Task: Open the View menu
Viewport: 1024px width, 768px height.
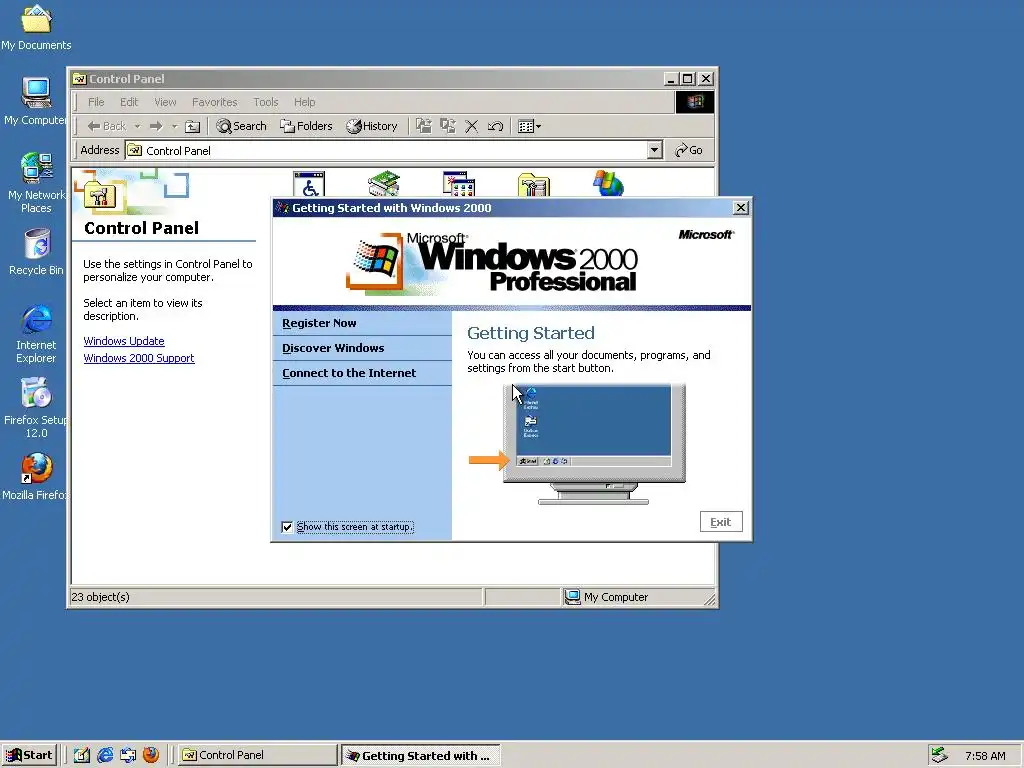Action: 165,102
